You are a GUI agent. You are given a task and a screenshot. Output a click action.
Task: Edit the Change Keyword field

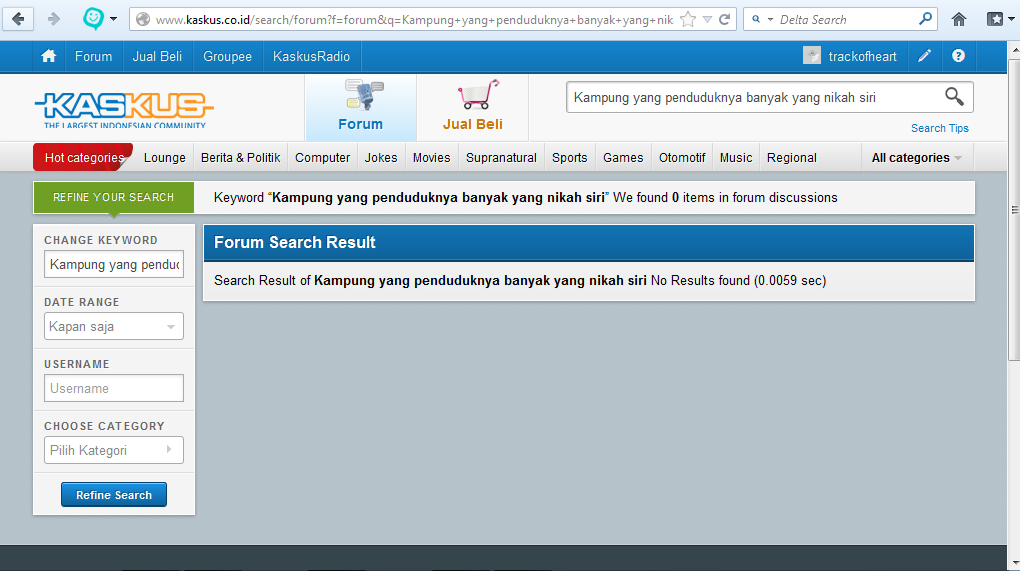pos(114,264)
